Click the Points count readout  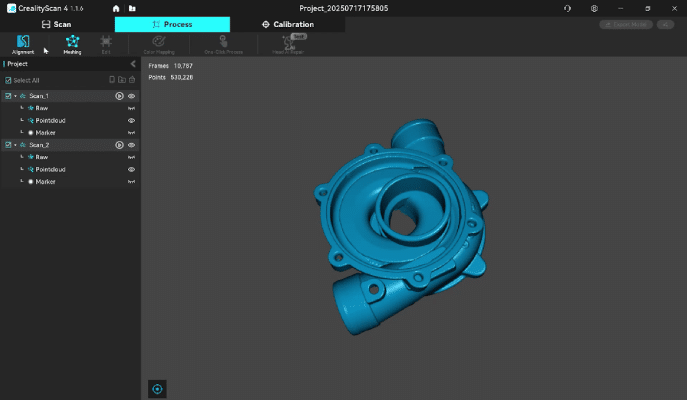click(x=170, y=78)
